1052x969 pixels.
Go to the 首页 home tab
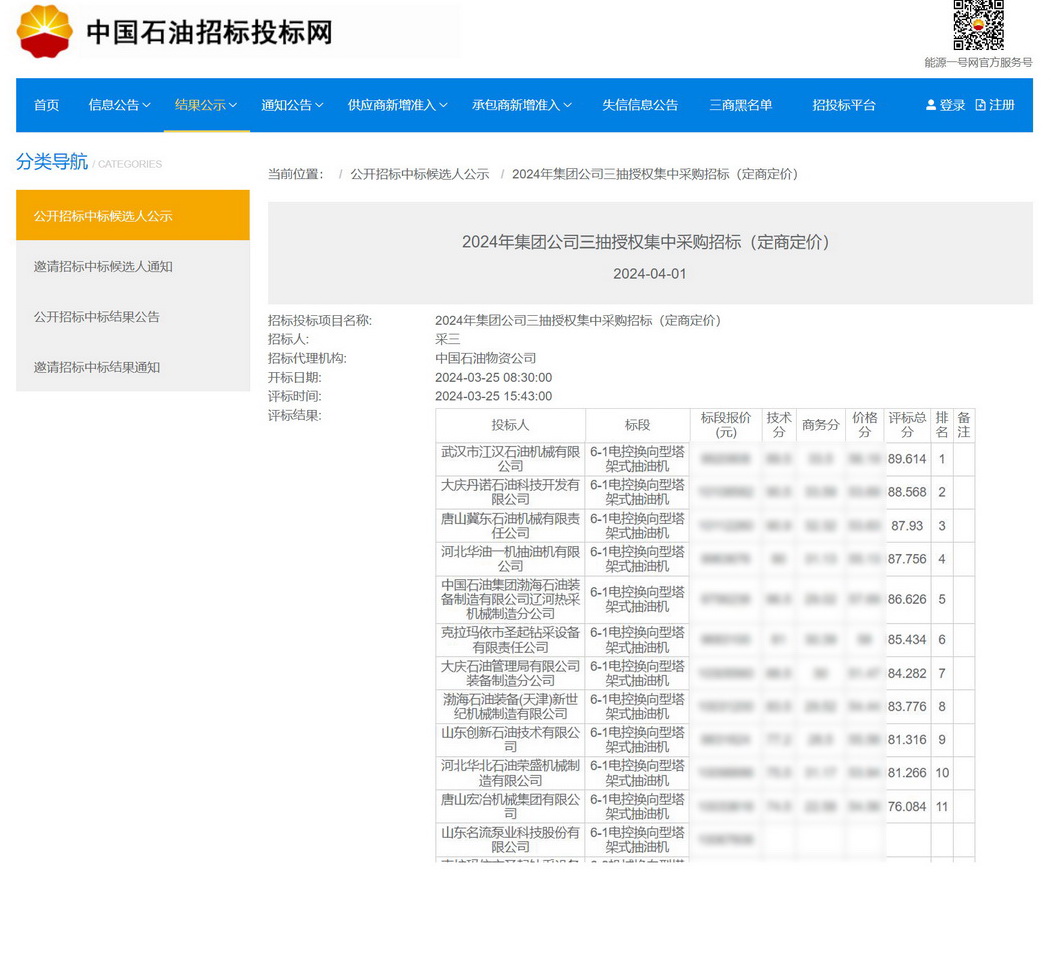coord(47,105)
